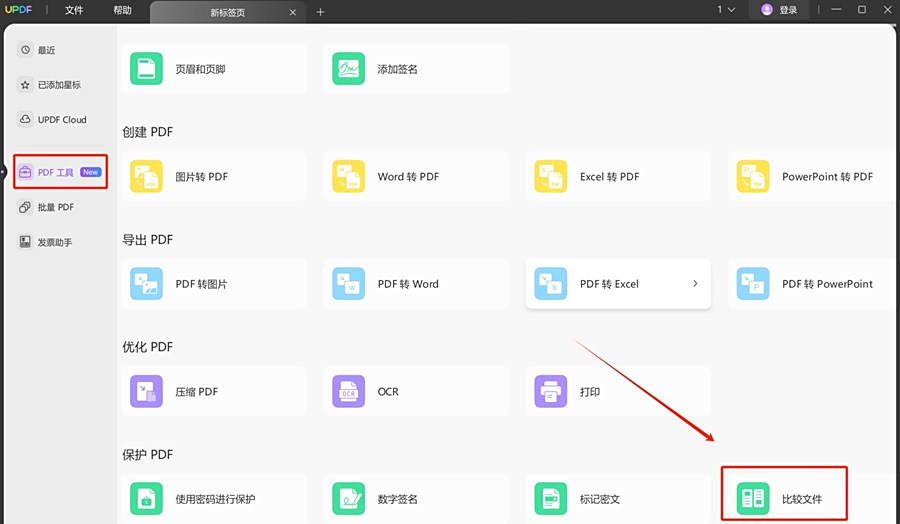Click the UPDF logo in the title bar
Image resolution: width=900 pixels, height=524 pixels.
click(x=18, y=10)
